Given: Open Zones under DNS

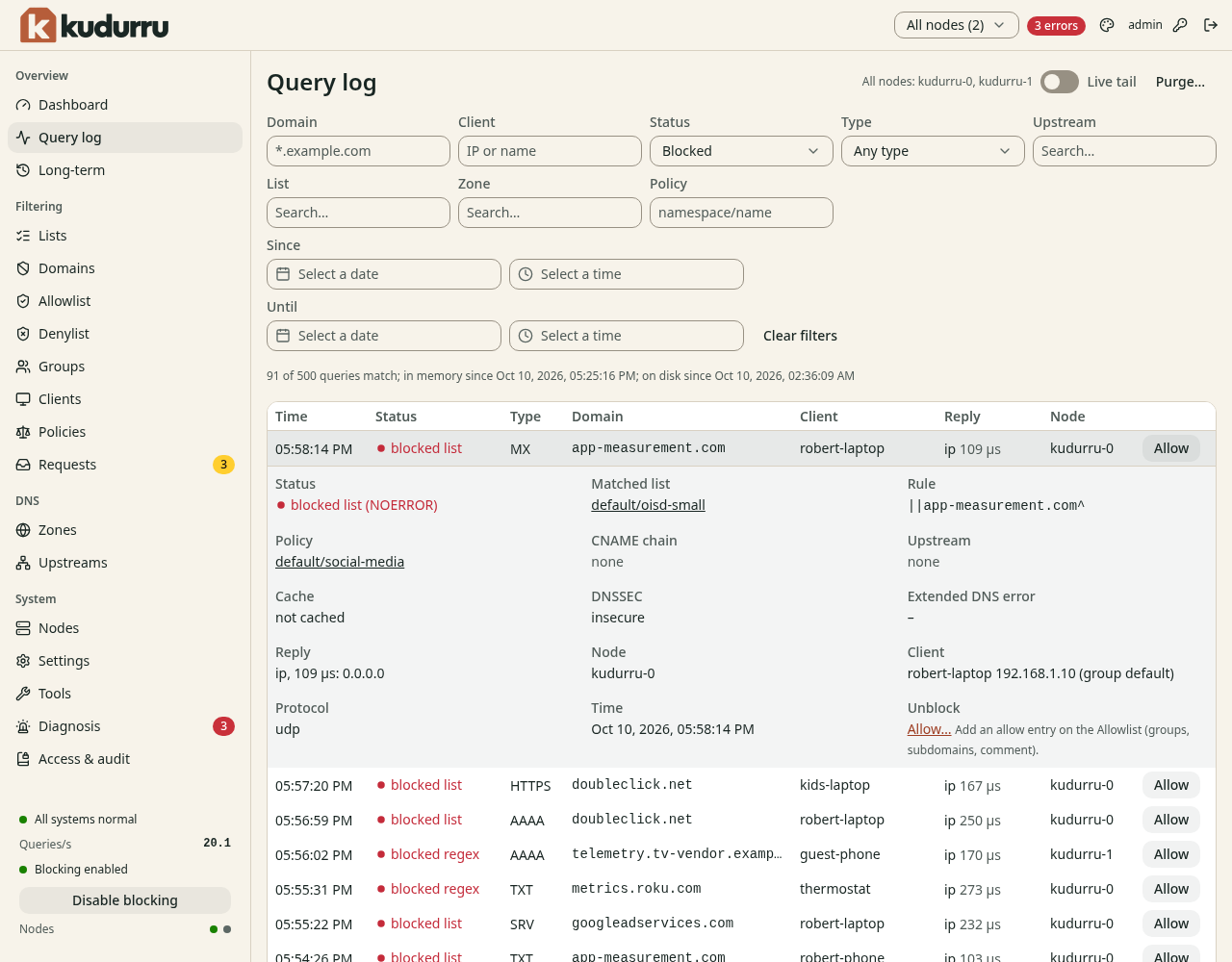Looking at the screenshot, I should pyautogui.click(x=125, y=530).
